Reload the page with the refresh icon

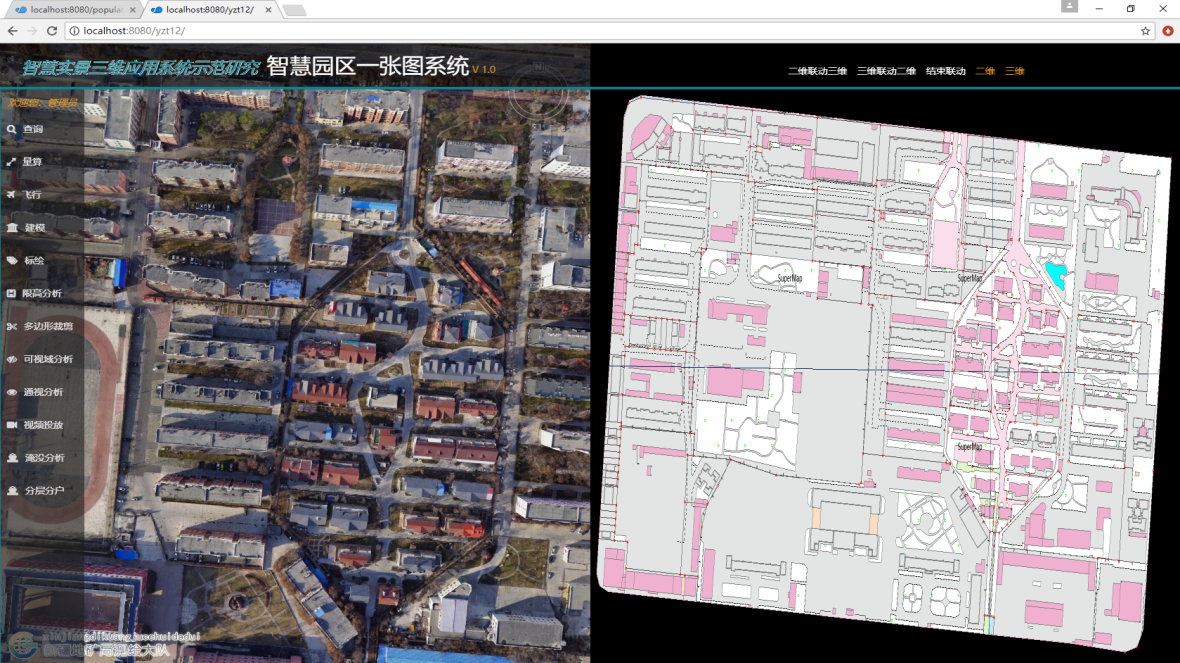click(52, 31)
